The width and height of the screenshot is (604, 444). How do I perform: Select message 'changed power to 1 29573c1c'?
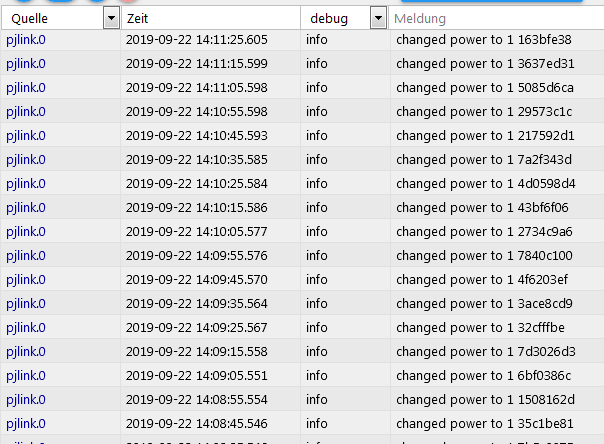tap(484, 112)
